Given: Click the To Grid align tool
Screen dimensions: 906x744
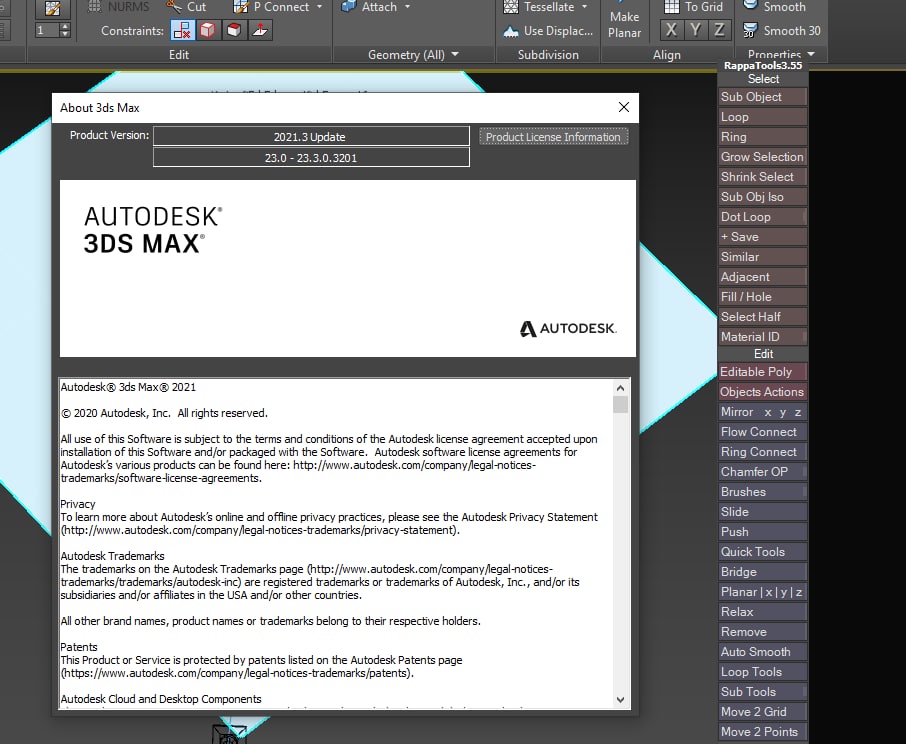Looking at the screenshot, I should tap(693, 7).
